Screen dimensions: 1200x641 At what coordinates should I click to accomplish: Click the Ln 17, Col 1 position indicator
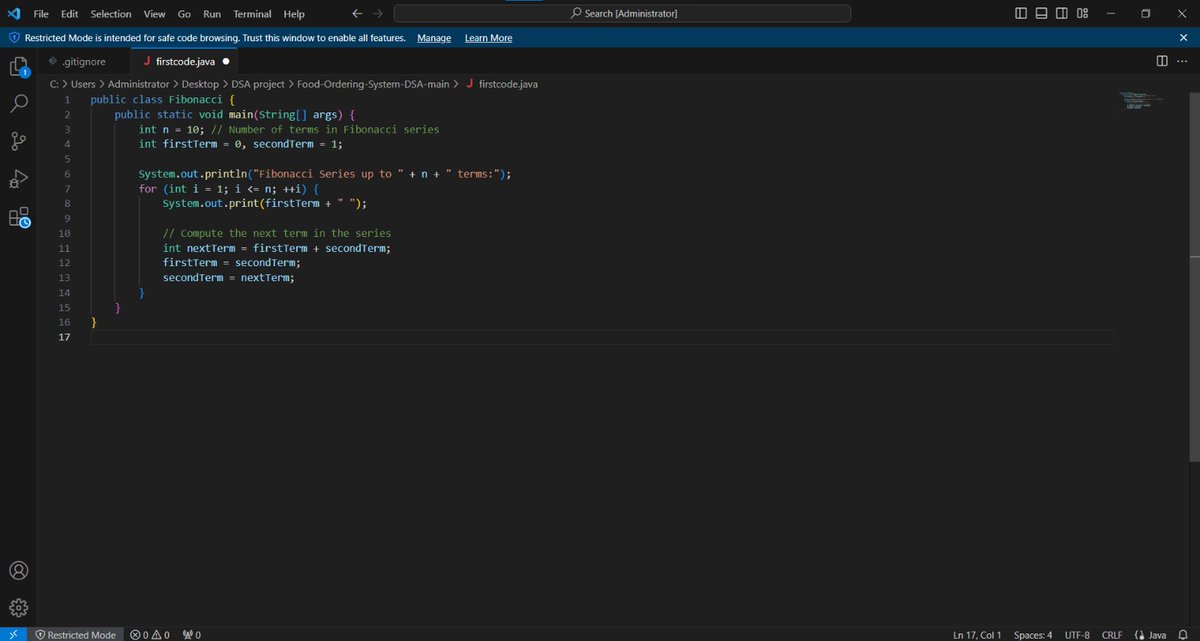(977, 635)
